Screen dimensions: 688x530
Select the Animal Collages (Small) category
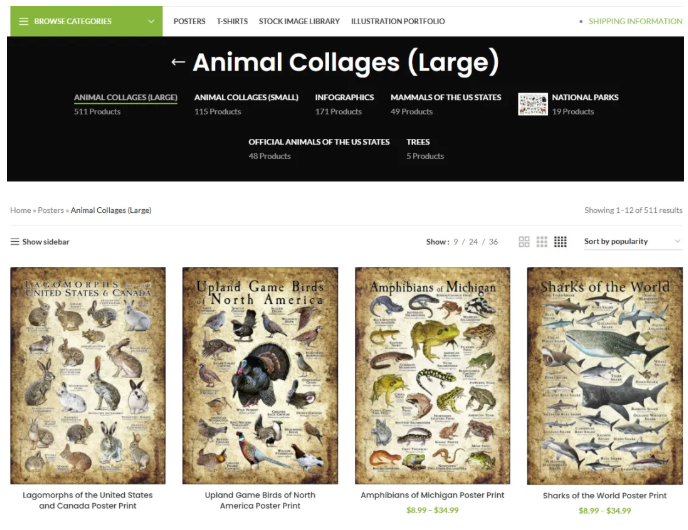tap(246, 97)
